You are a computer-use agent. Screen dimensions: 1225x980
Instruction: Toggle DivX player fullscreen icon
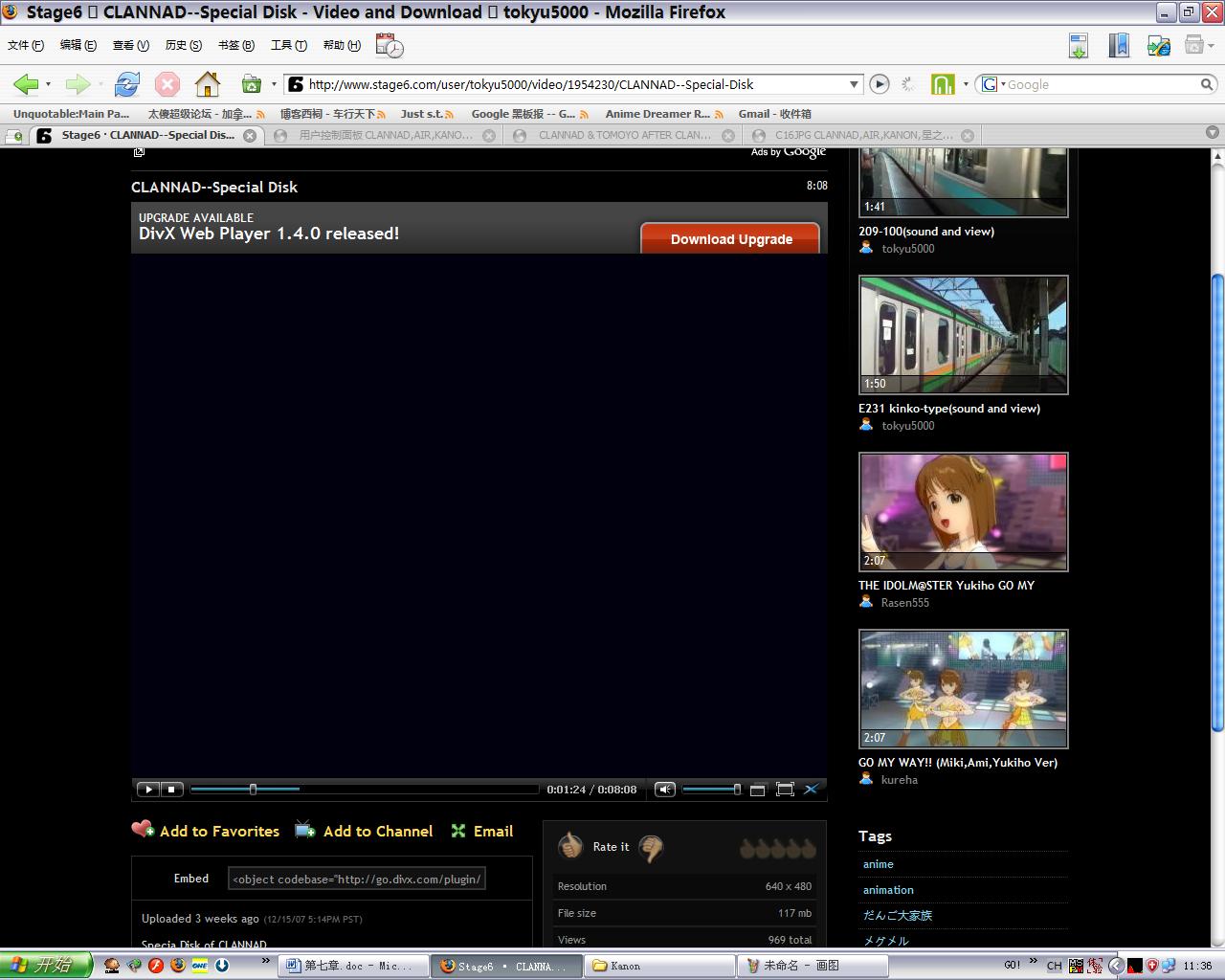[785, 790]
